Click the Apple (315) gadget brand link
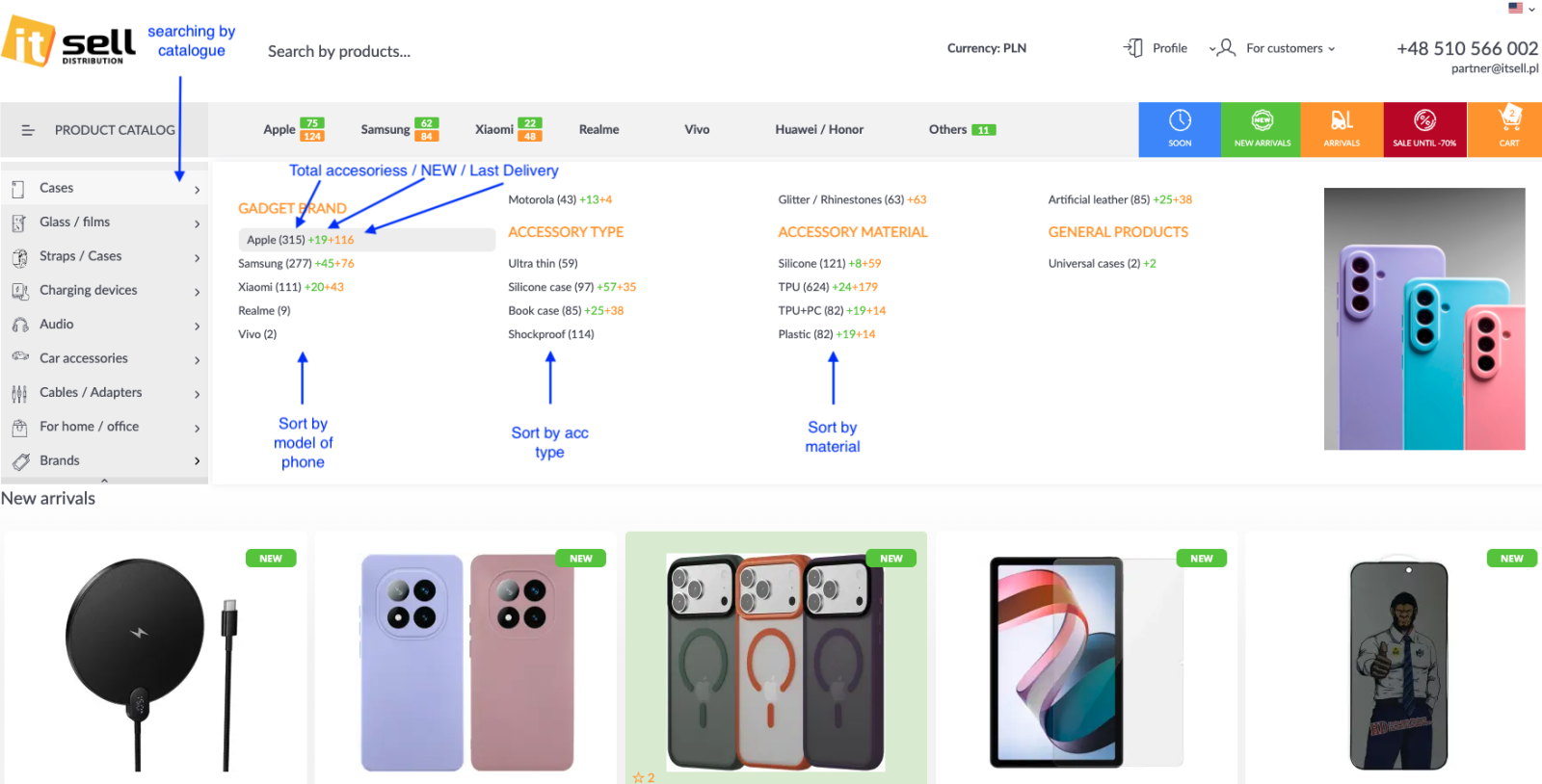Screen dimensions: 1542x784 (x=276, y=240)
